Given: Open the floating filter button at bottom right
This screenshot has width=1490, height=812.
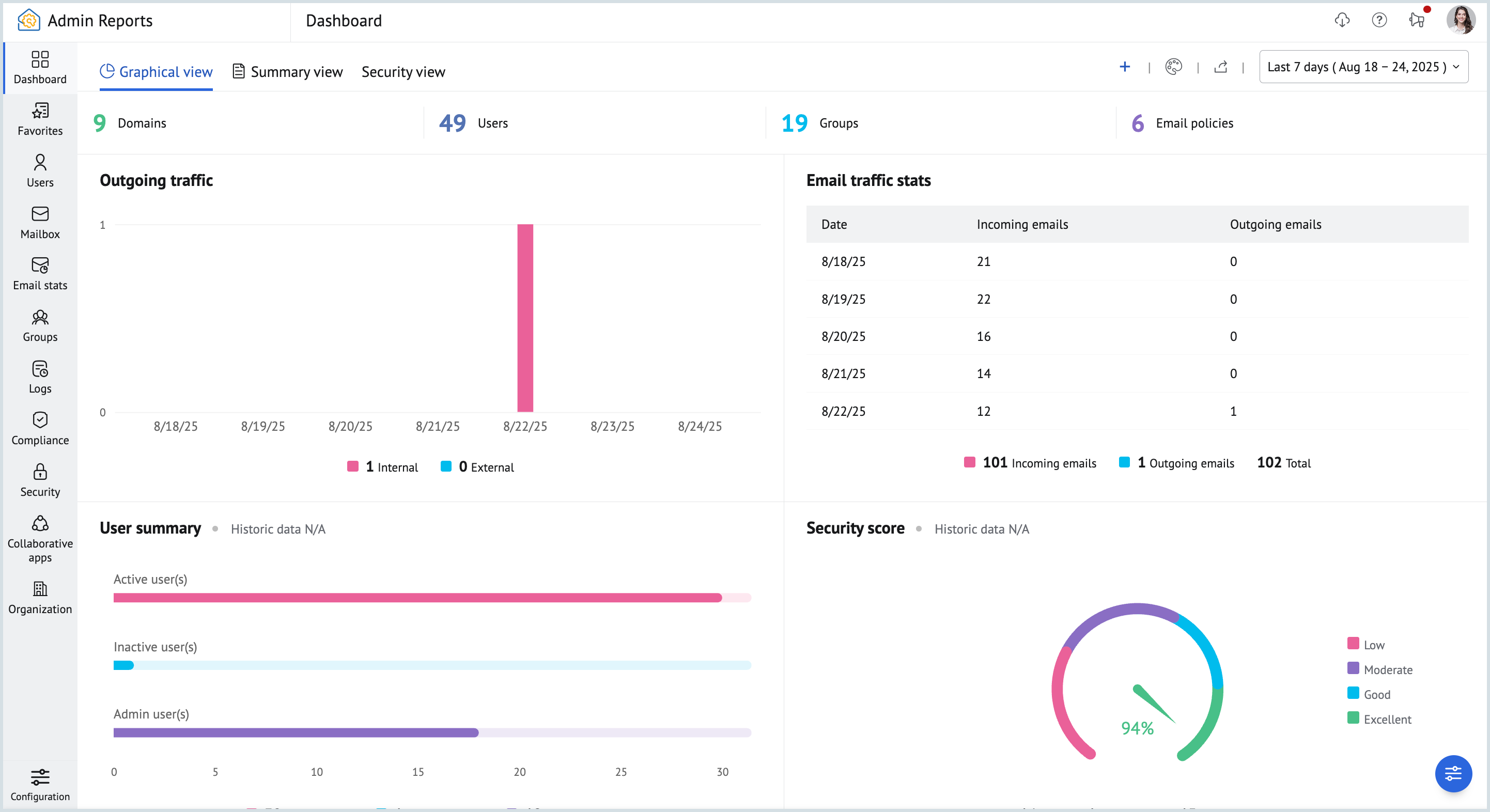Looking at the screenshot, I should [x=1453, y=773].
